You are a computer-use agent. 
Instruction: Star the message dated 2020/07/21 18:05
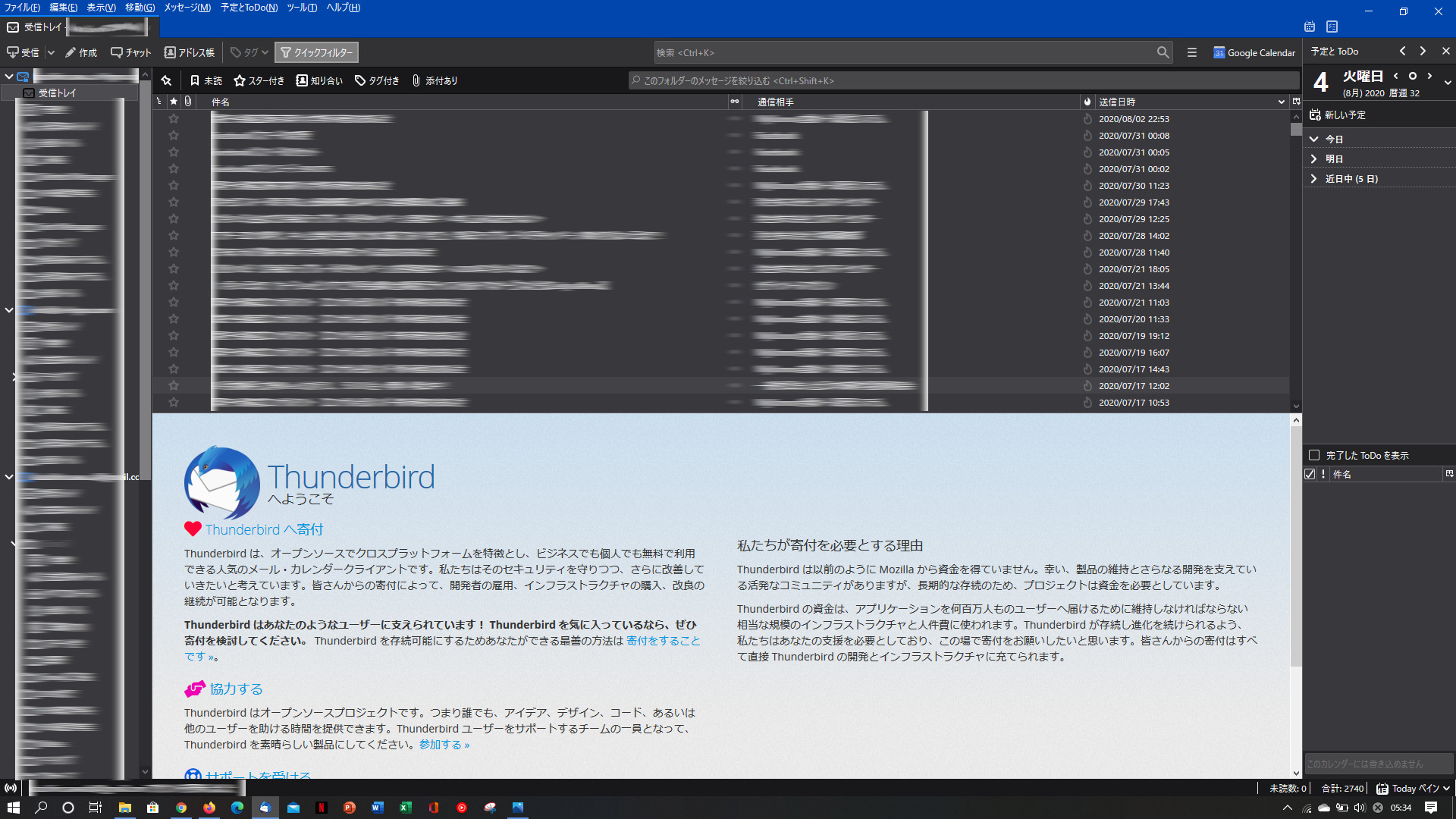tap(174, 269)
